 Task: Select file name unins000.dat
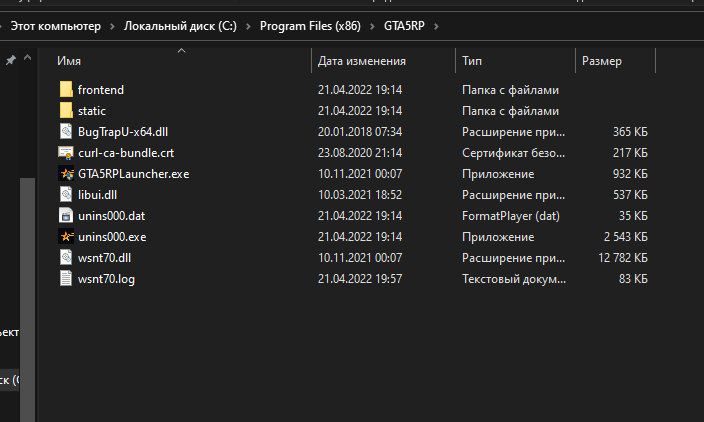point(111,216)
